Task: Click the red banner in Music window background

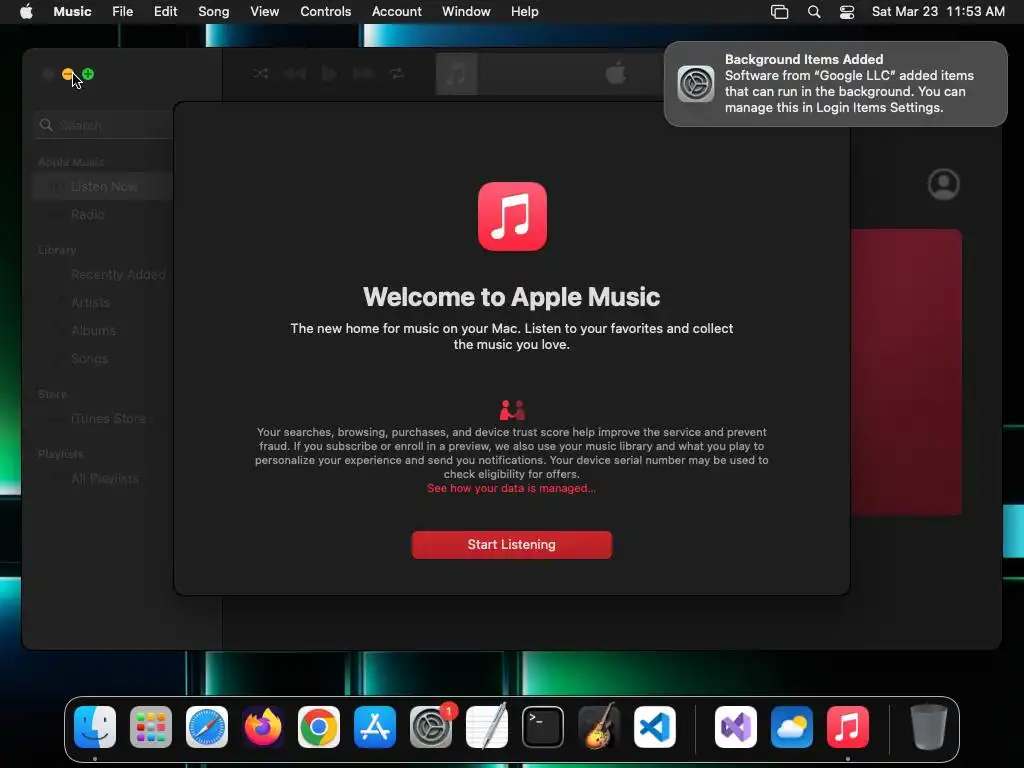Action: 906,372
